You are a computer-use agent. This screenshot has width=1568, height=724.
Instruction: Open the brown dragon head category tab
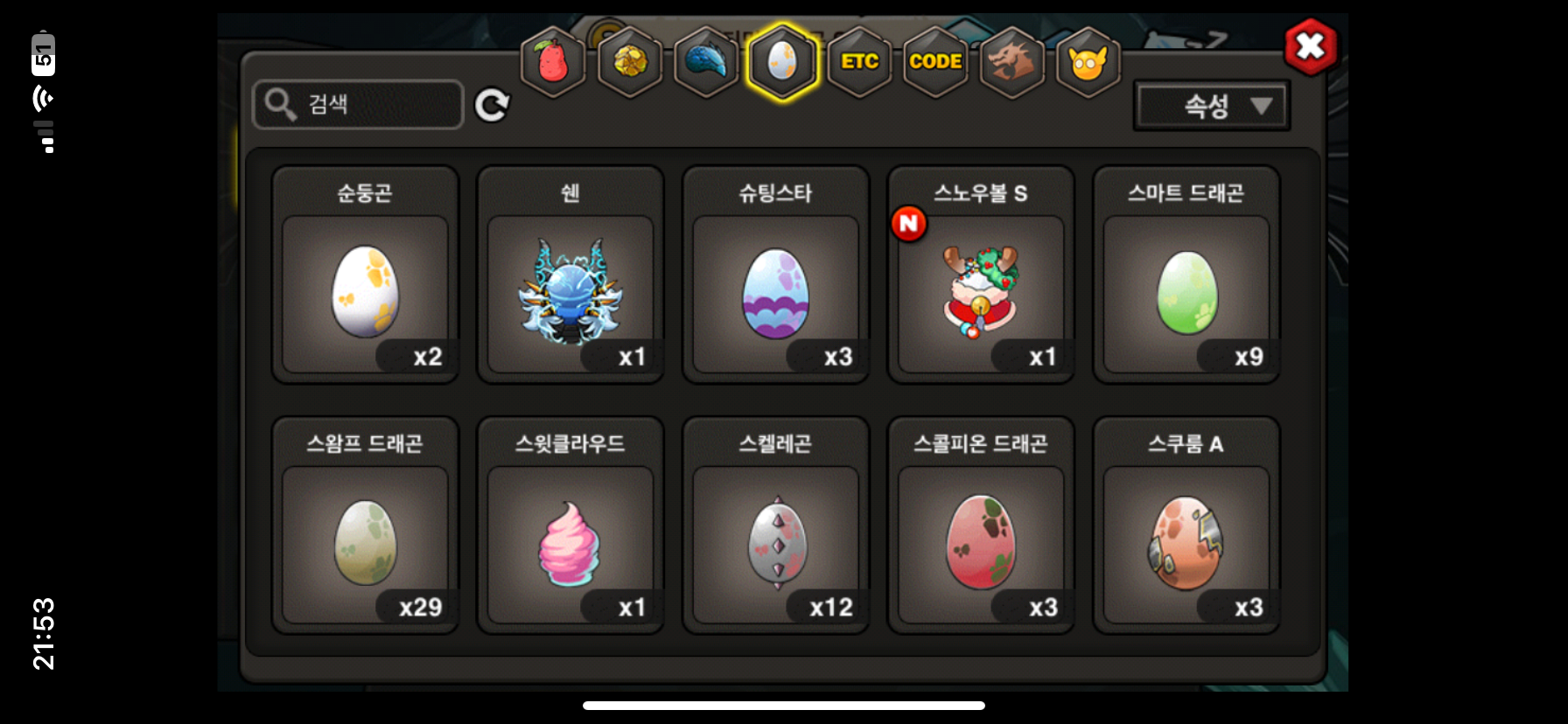click(1012, 62)
